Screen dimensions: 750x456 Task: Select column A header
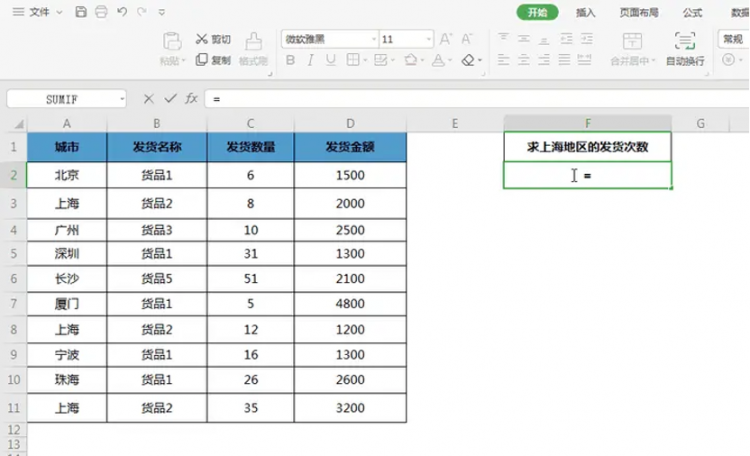pos(67,123)
